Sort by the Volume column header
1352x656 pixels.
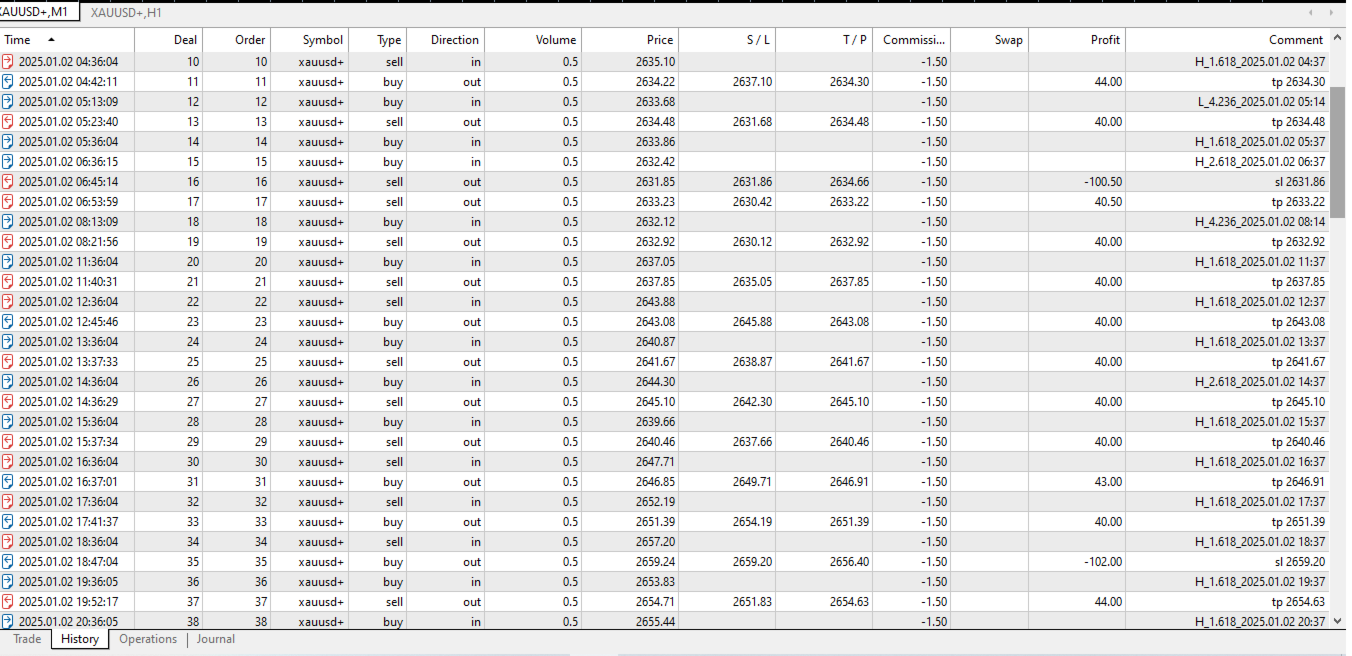tap(534, 40)
